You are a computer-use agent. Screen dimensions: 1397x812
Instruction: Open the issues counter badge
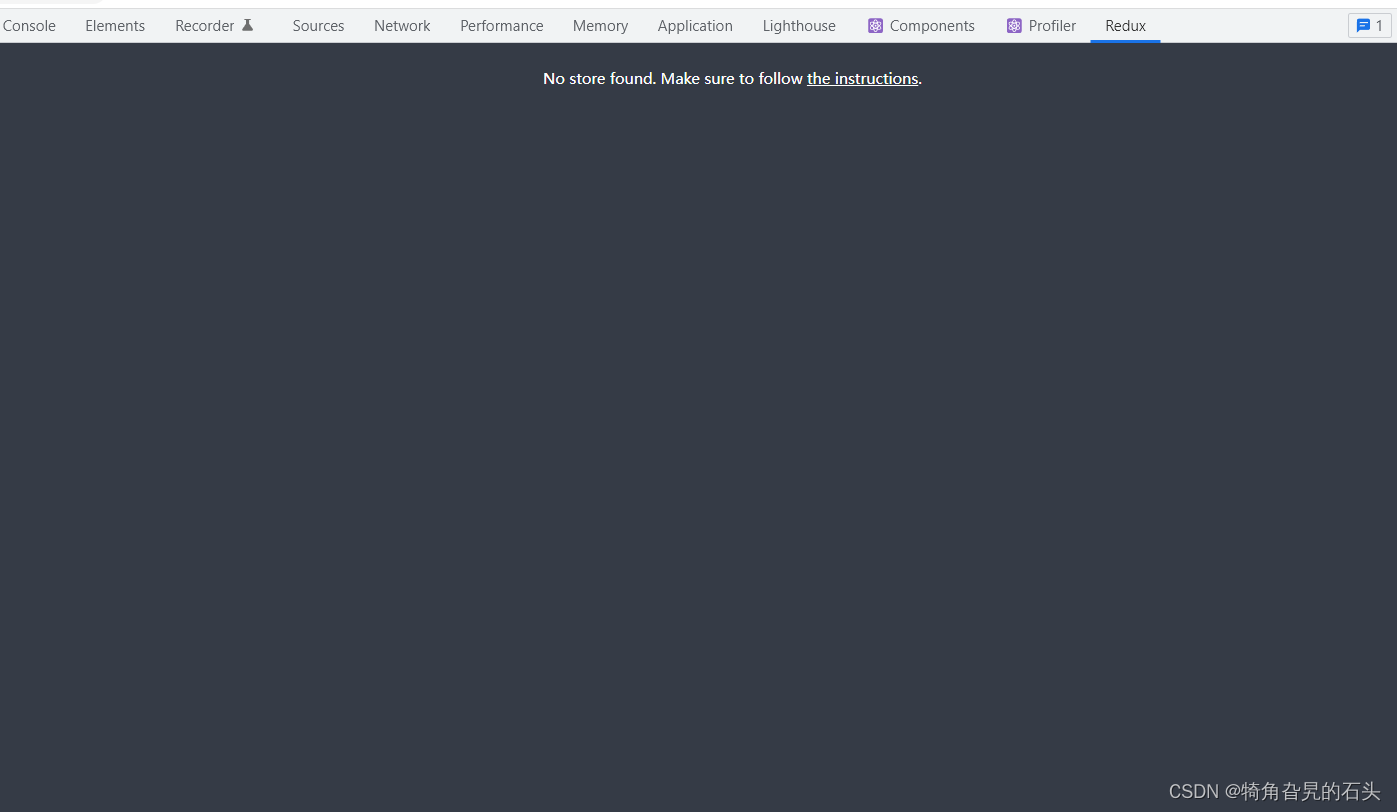1369,26
